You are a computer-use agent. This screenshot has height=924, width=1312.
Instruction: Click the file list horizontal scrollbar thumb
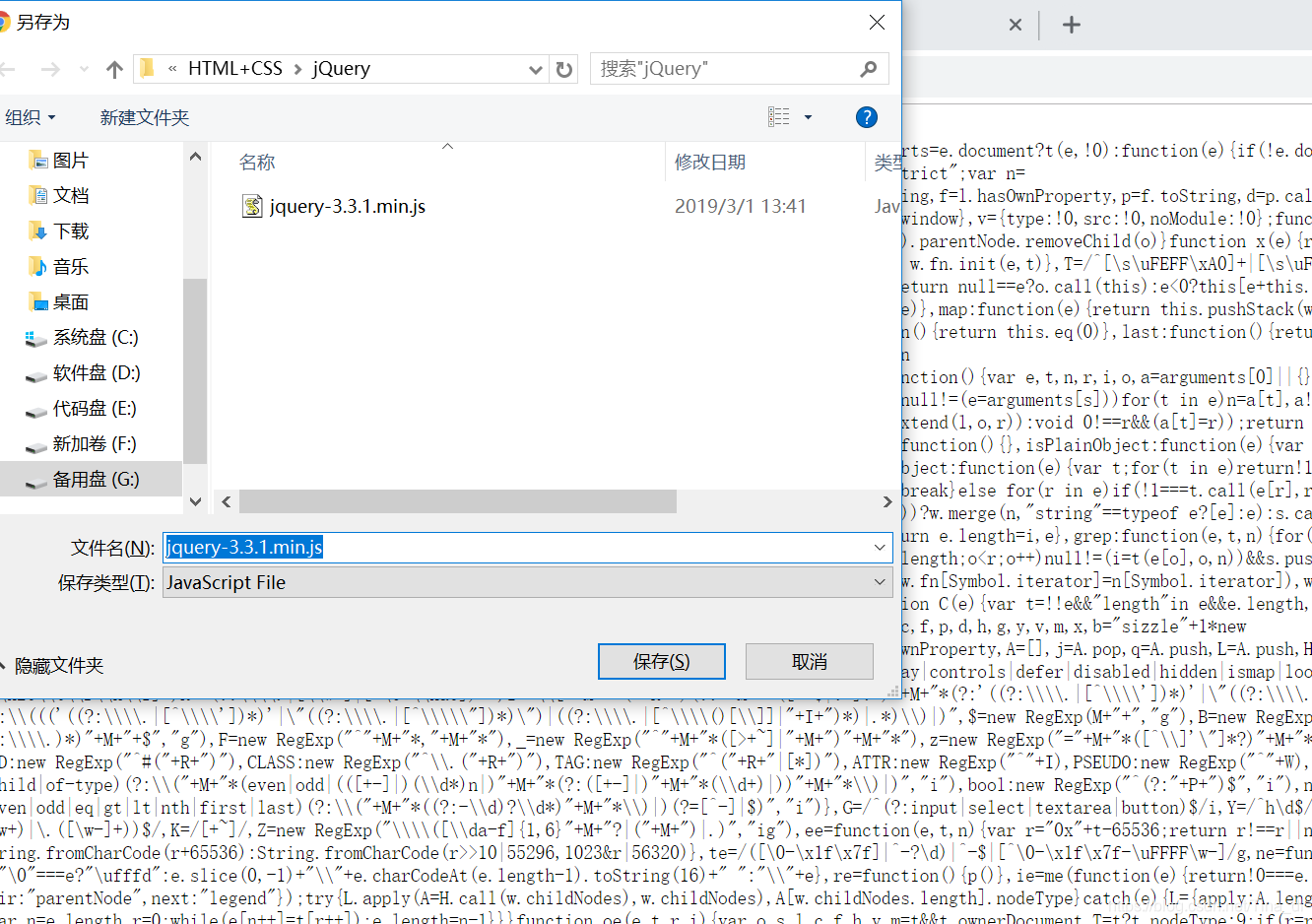coord(458,501)
